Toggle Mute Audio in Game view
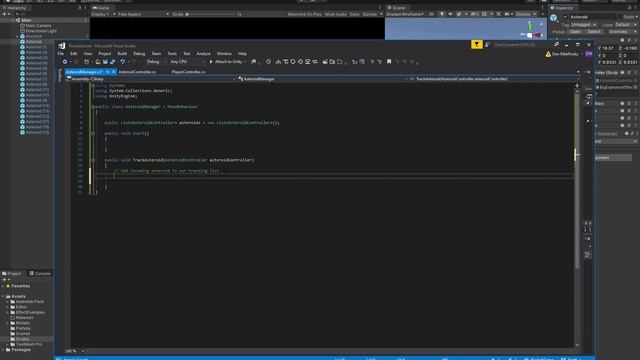This screenshot has width=640, height=360. tap(336, 14)
